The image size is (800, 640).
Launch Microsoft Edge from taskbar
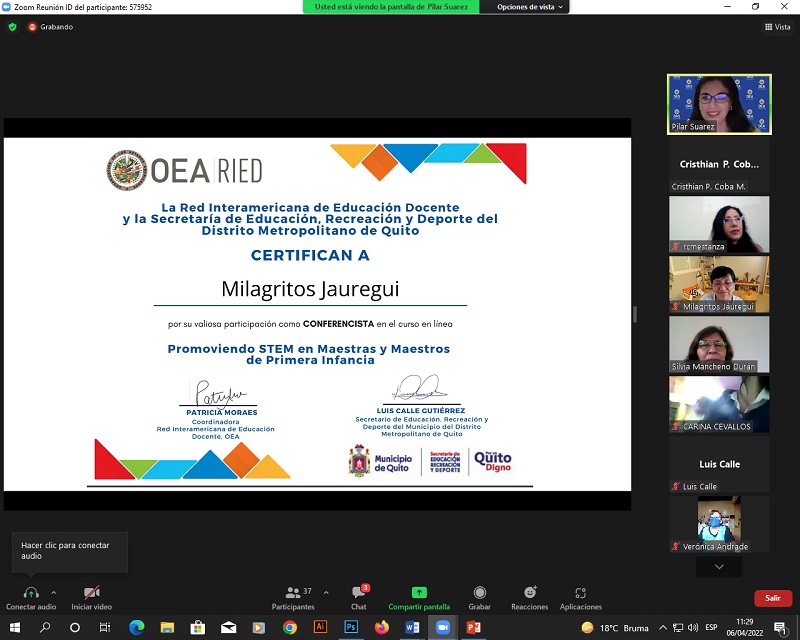[136, 627]
